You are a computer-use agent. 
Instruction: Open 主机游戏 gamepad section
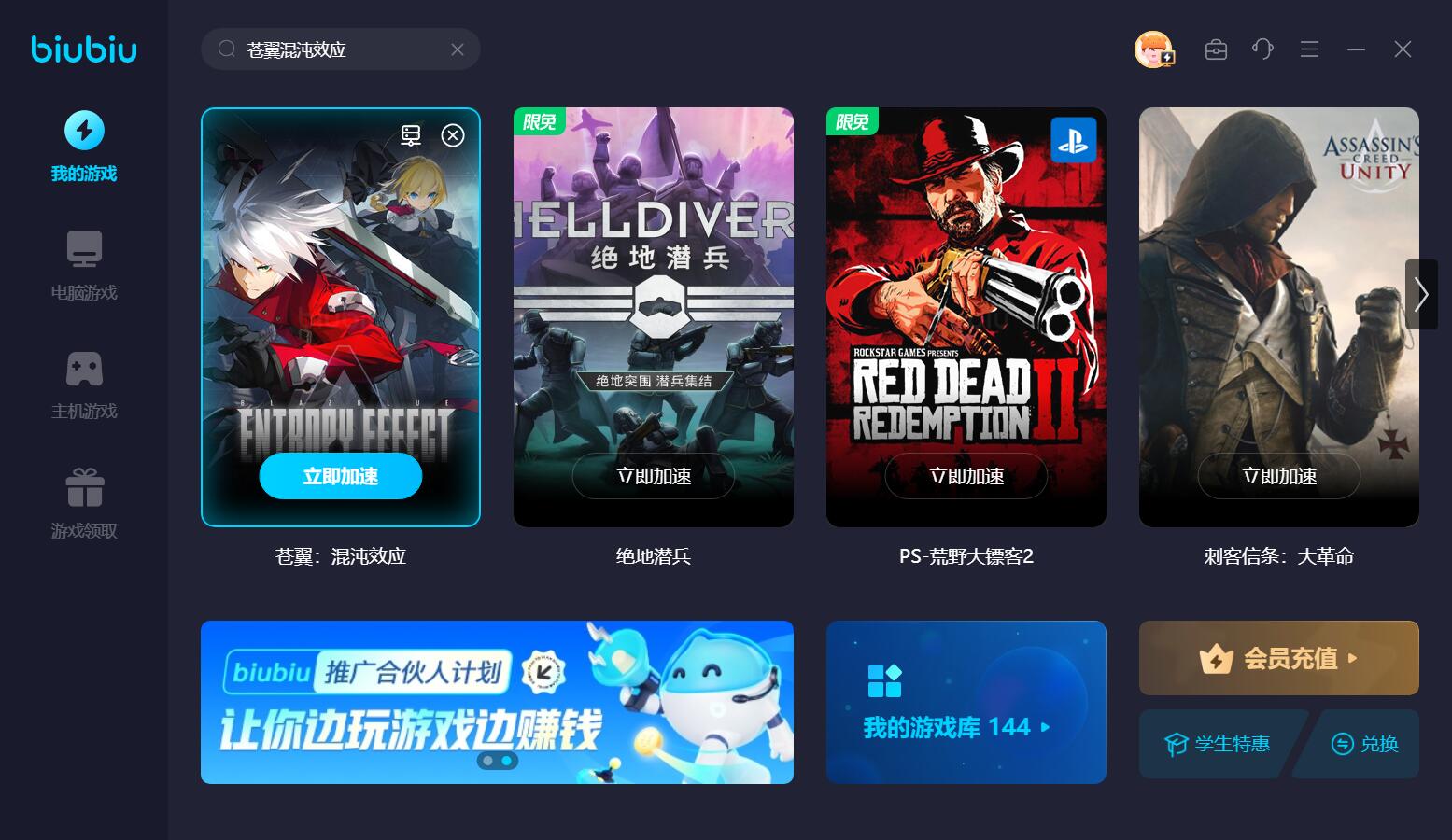click(84, 385)
